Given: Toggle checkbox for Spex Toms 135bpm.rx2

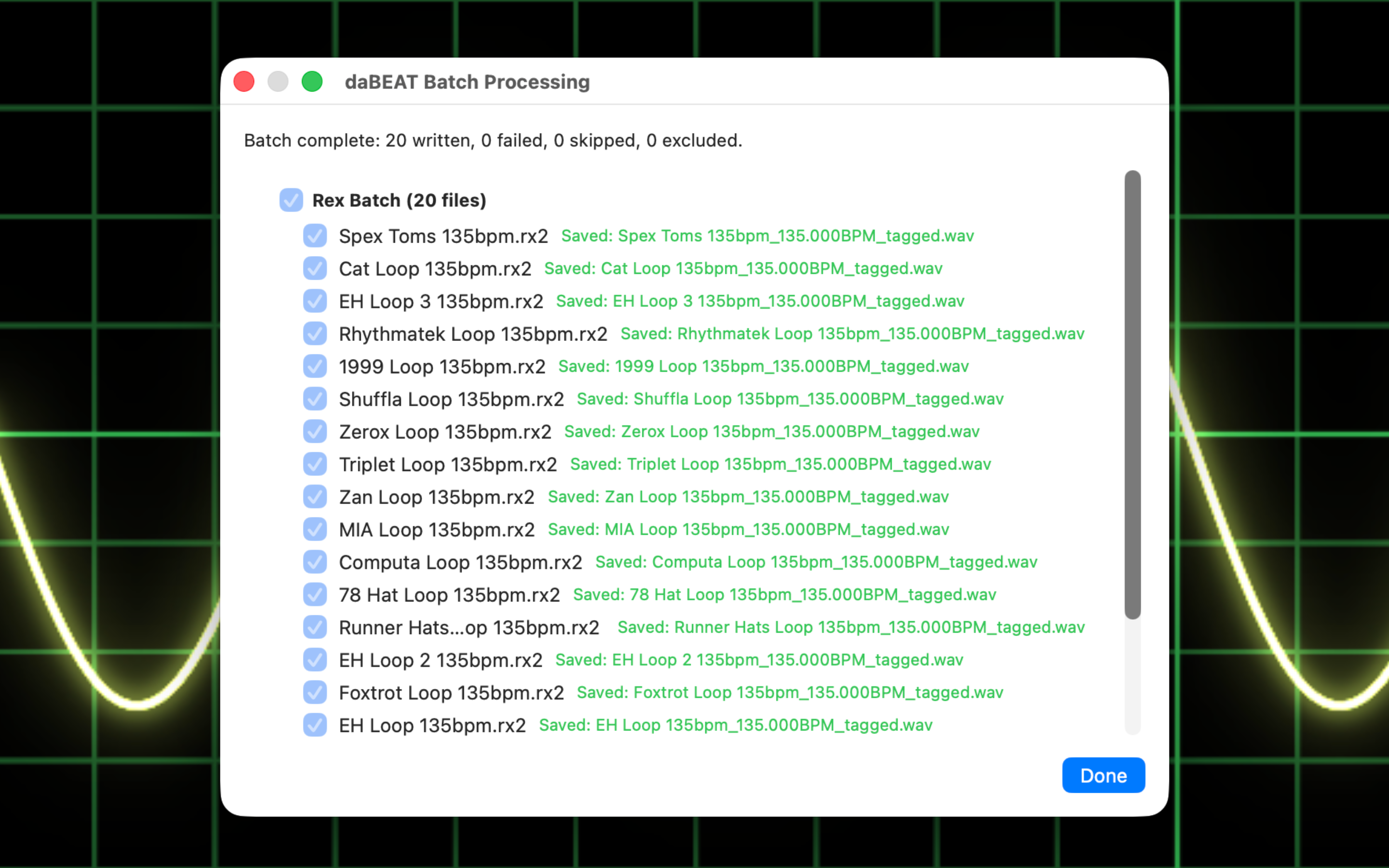Looking at the screenshot, I should [x=315, y=236].
